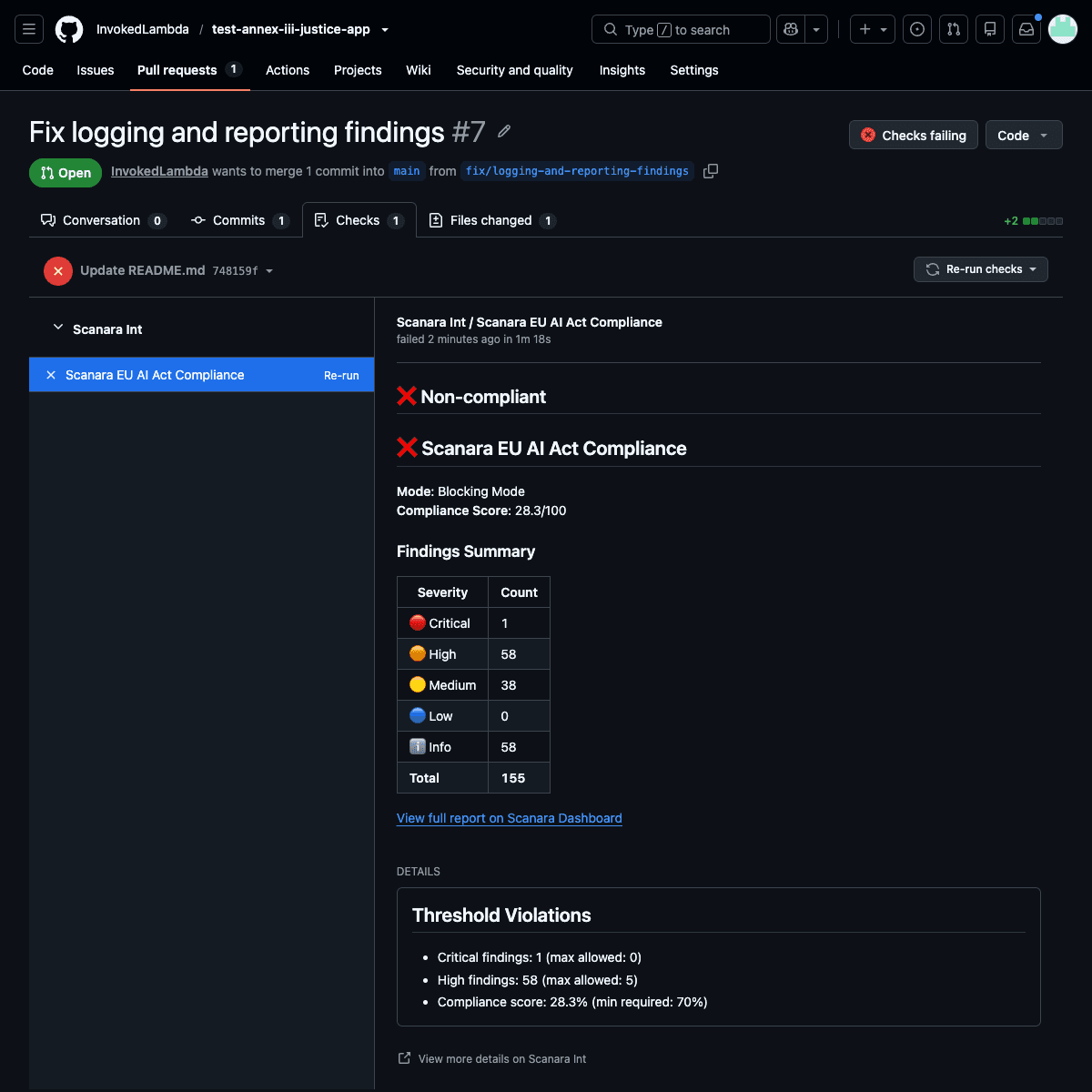Image resolution: width=1092 pixels, height=1092 pixels.
Task: Click the High severity count 58
Action: tap(509, 654)
